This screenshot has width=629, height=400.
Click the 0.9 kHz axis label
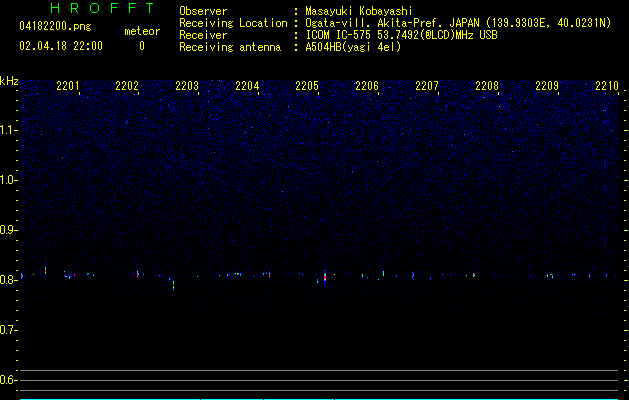[9, 230]
